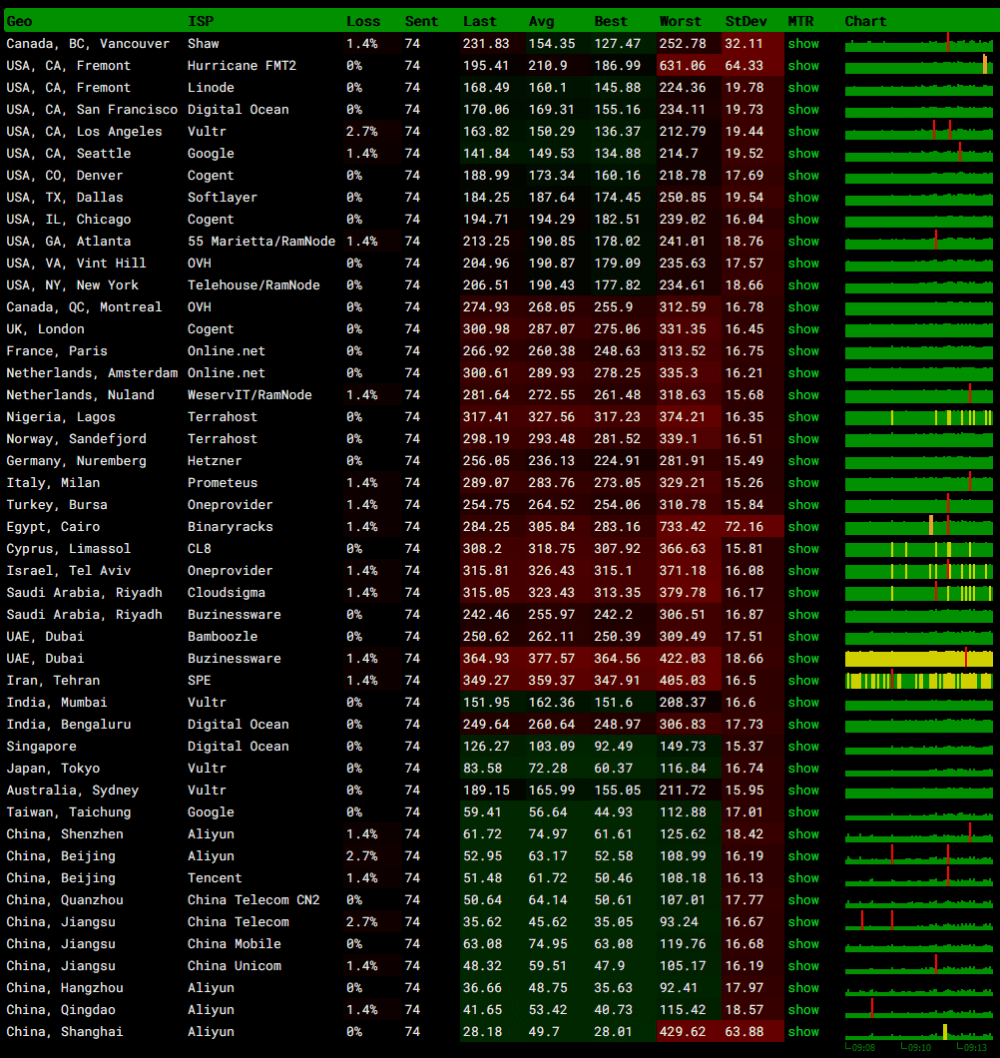This screenshot has height=1058, width=1000.
Task: Show MTR for Nuland WeservIT/RamNode
Action: 803,395
